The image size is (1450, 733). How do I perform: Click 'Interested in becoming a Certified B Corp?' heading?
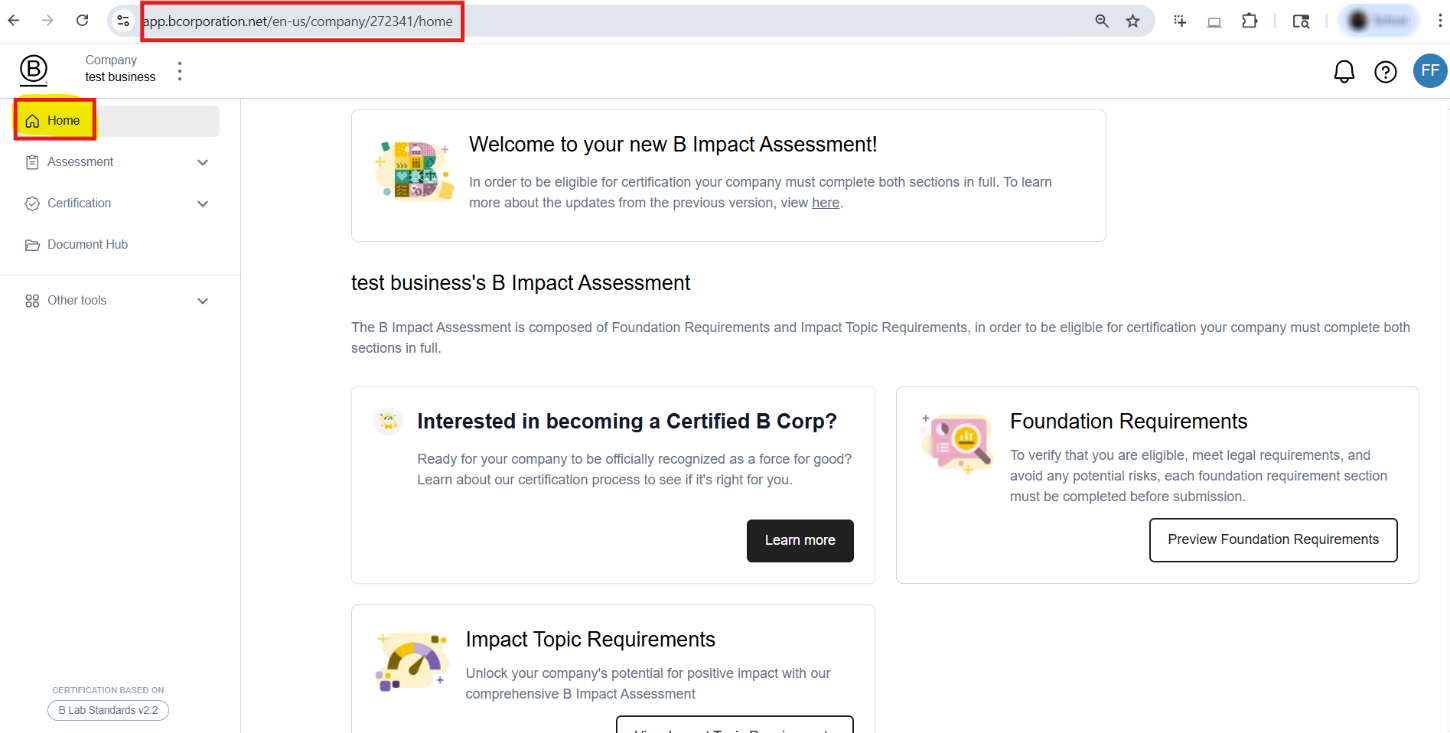click(627, 421)
